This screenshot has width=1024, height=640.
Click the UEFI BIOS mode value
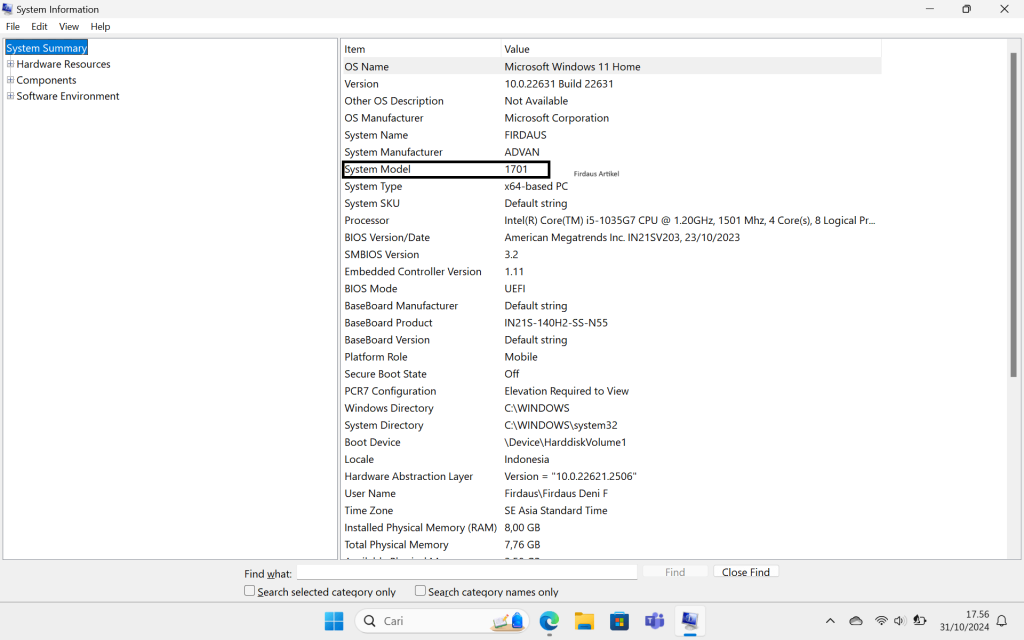(x=515, y=288)
